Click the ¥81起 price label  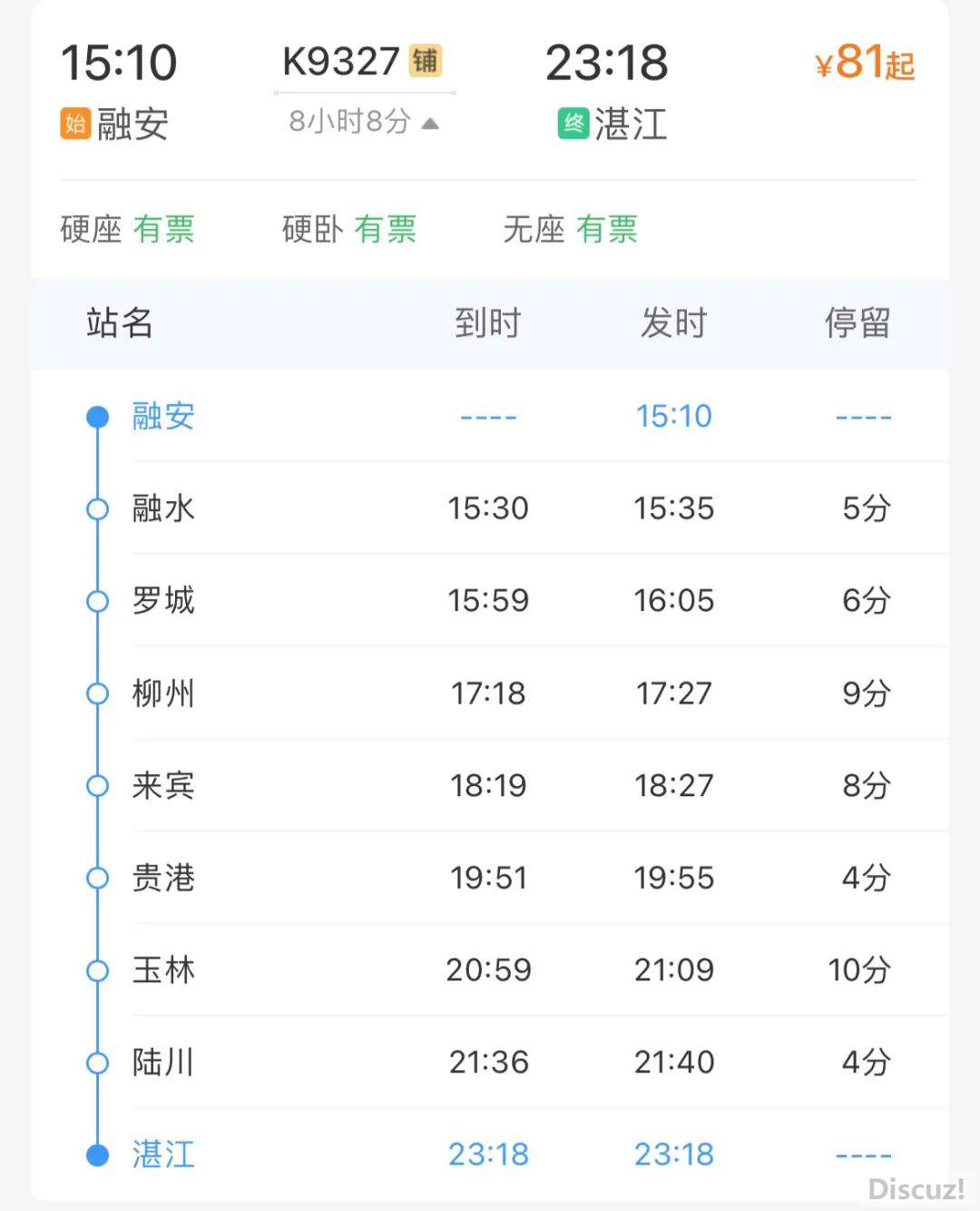[x=865, y=64]
